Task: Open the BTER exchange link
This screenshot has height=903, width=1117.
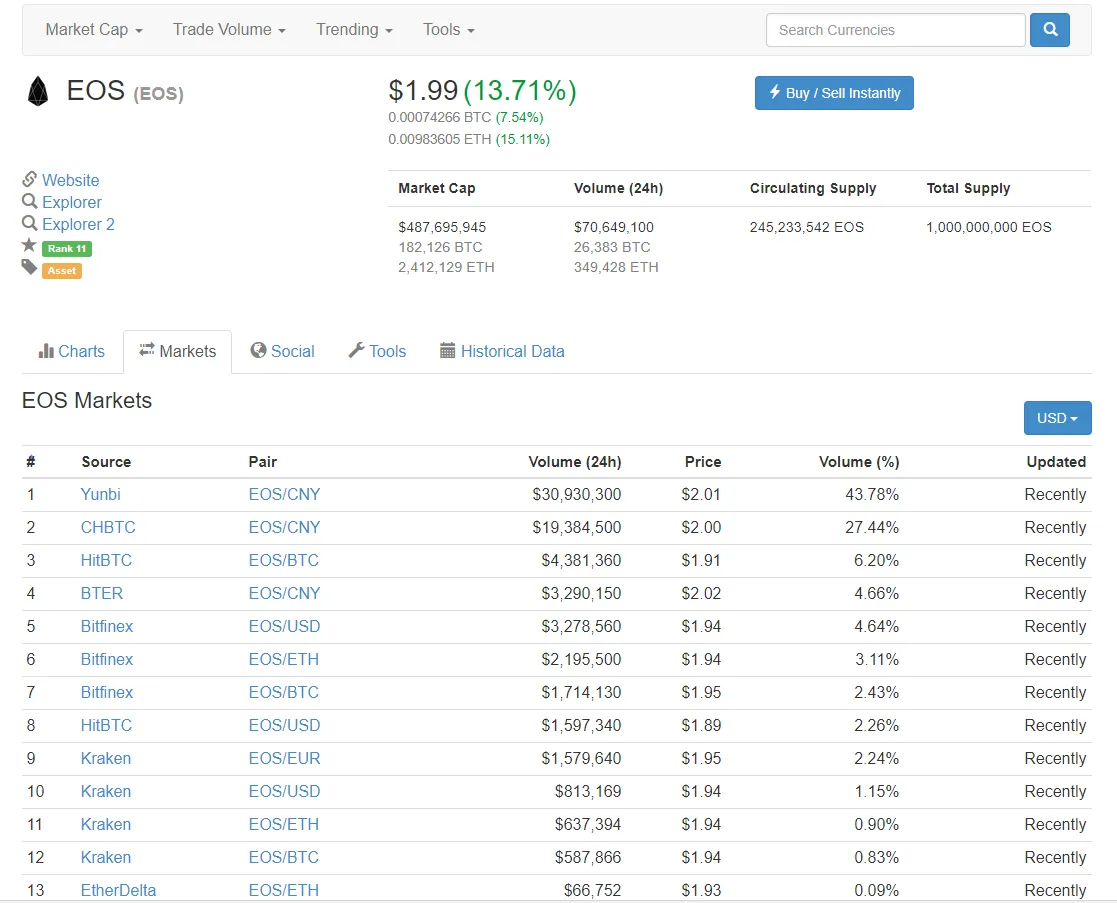Action: click(102, 593)
